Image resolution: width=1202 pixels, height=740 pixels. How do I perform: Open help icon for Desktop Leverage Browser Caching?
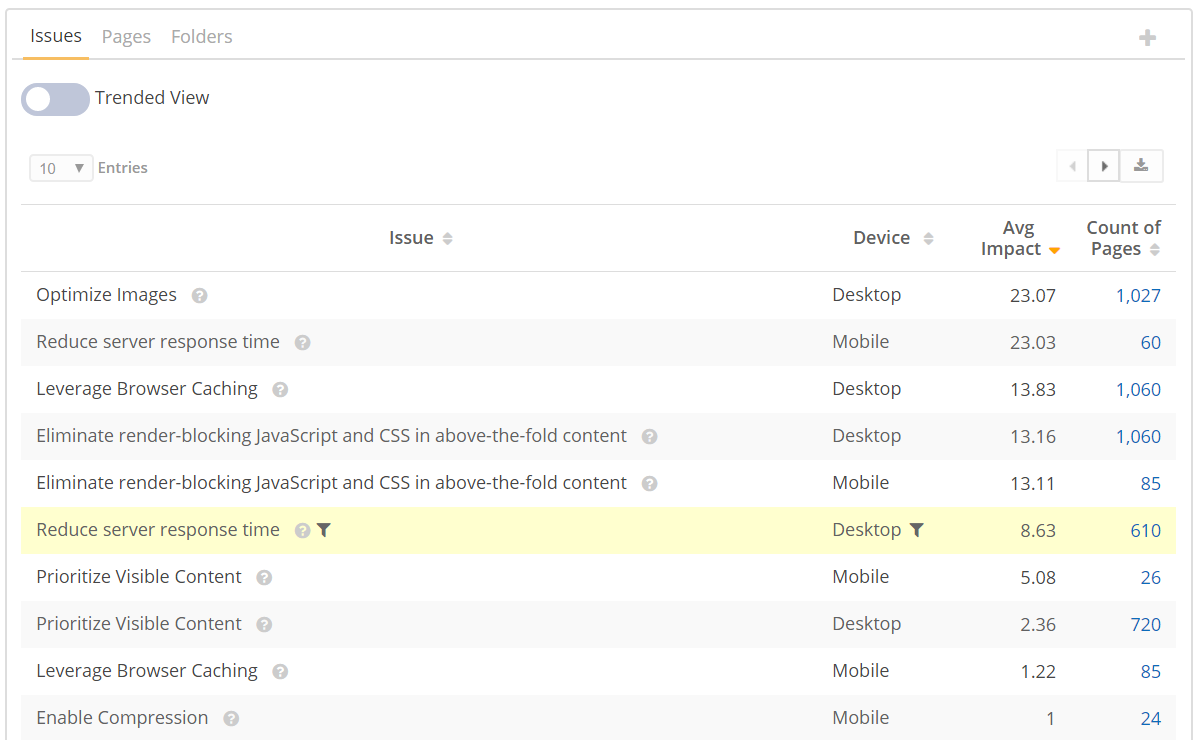[x=280, y=389]
